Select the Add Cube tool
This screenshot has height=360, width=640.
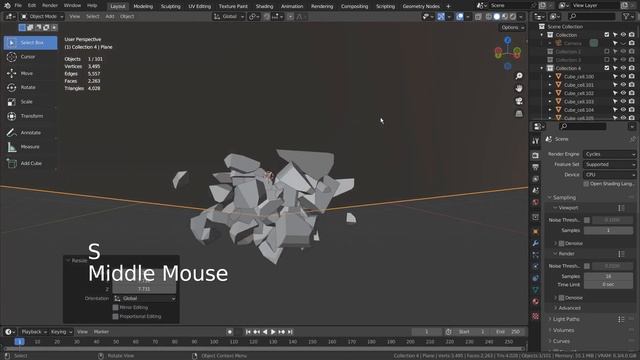[31, 163]
